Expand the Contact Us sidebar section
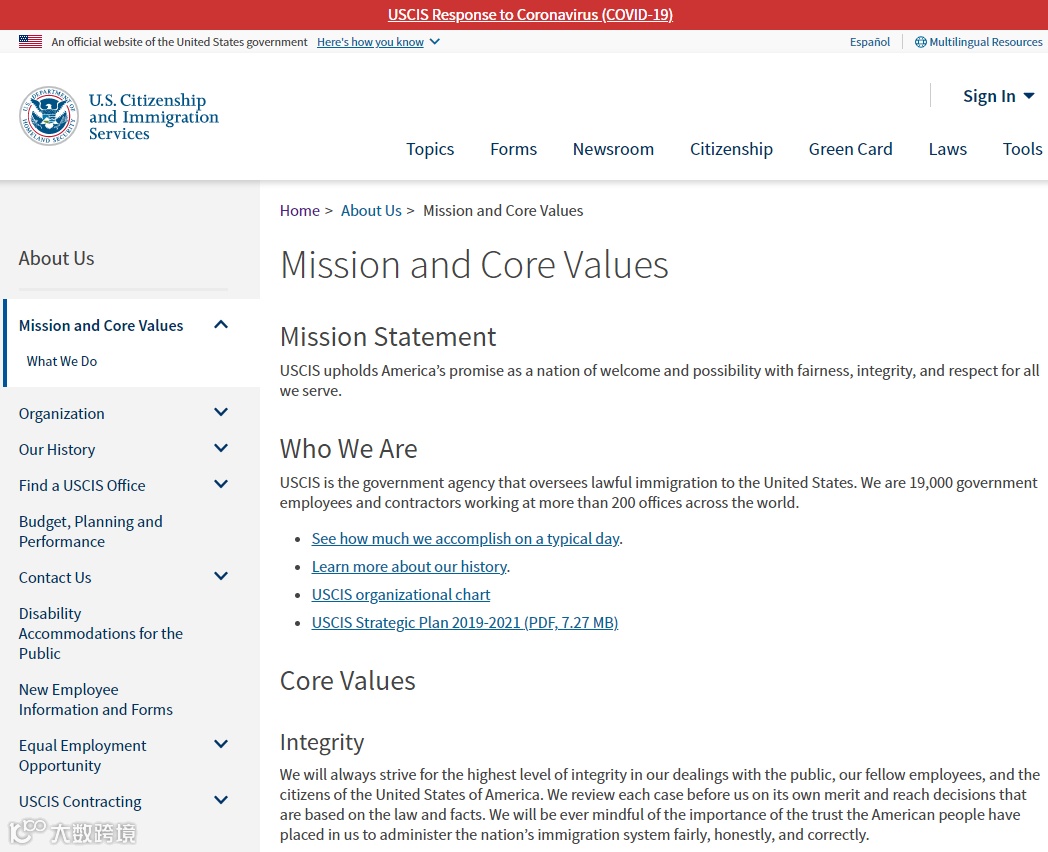 pos(221,576)
